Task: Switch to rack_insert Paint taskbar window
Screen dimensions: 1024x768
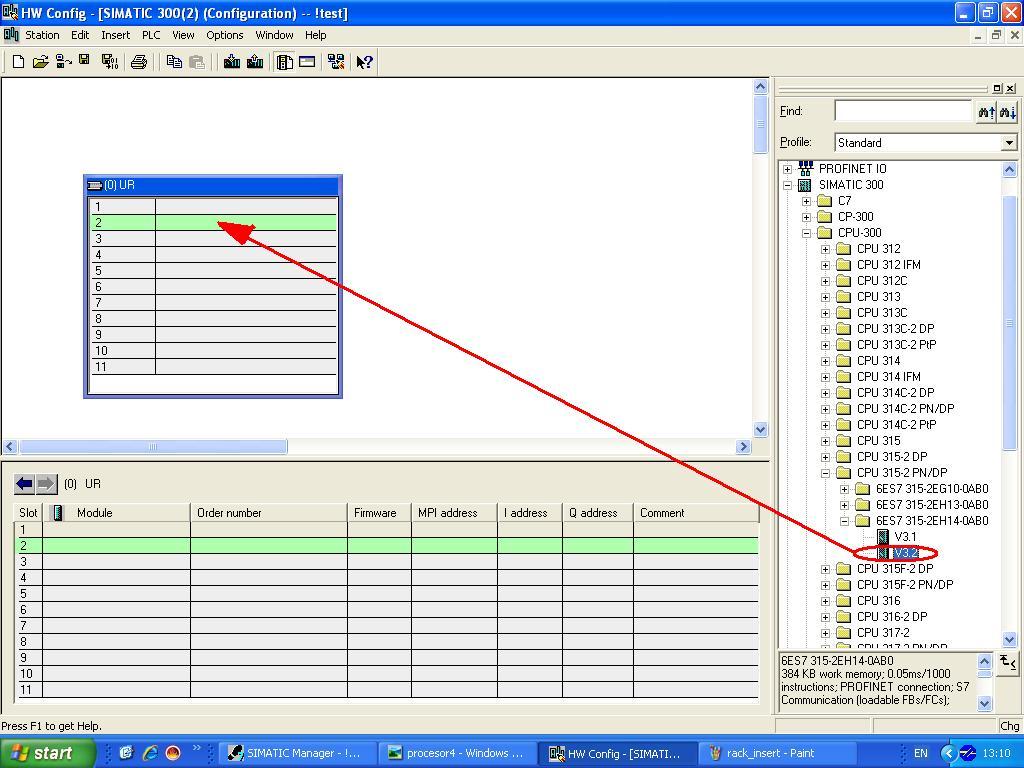Action: 780,753
